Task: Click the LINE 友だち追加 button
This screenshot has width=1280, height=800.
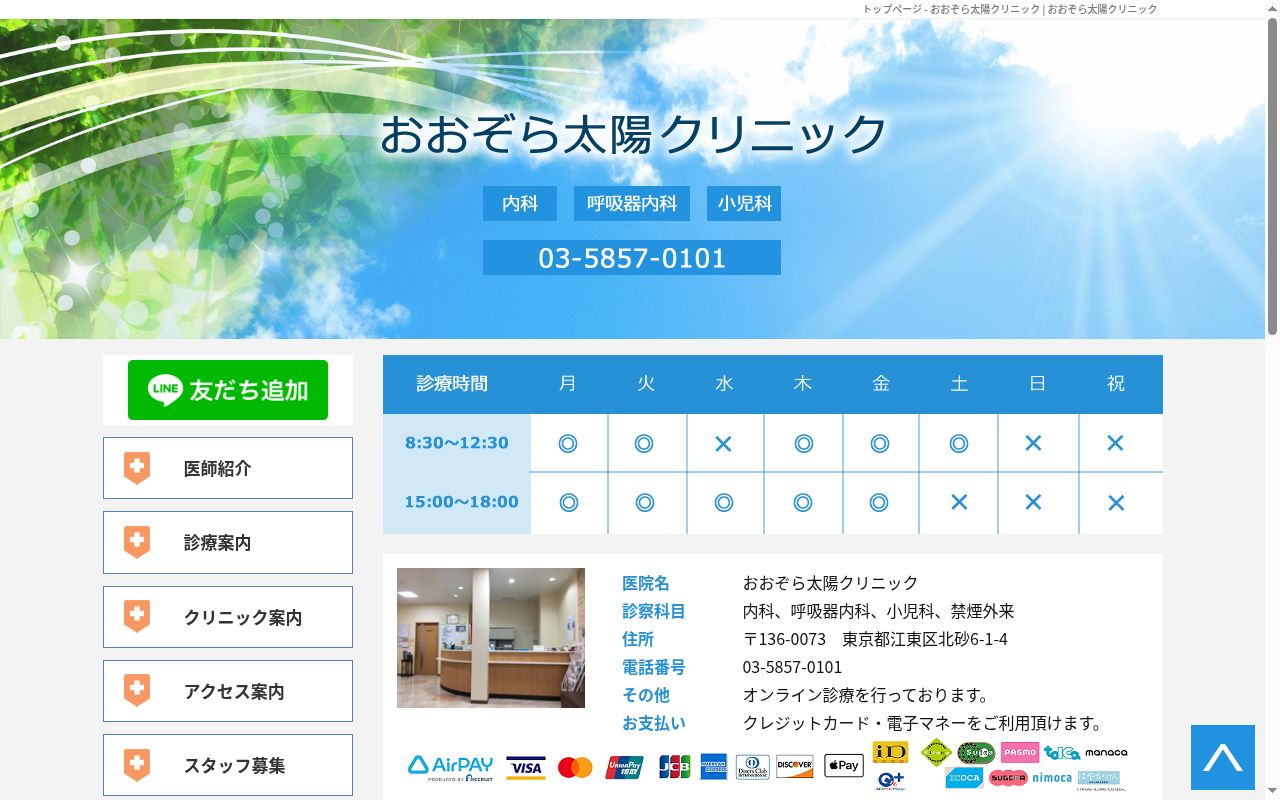Action: click(228, 390)
